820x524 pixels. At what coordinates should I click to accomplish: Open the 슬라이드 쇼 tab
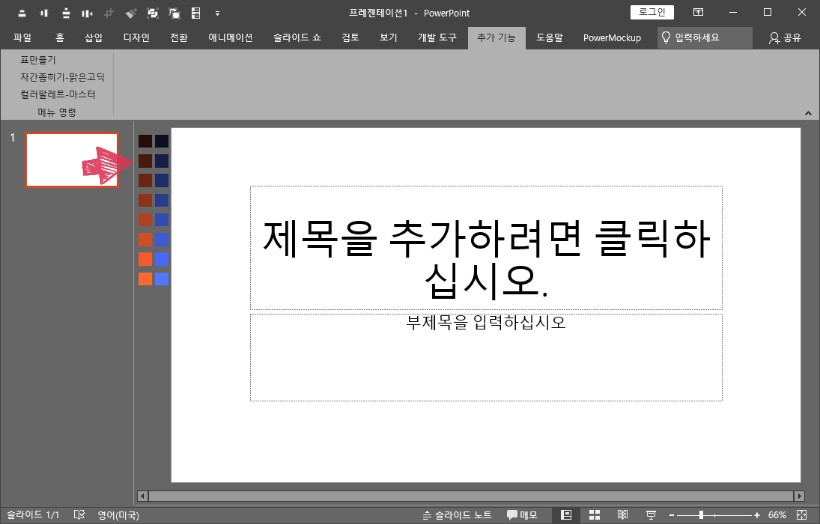click(x=297, y=38)
